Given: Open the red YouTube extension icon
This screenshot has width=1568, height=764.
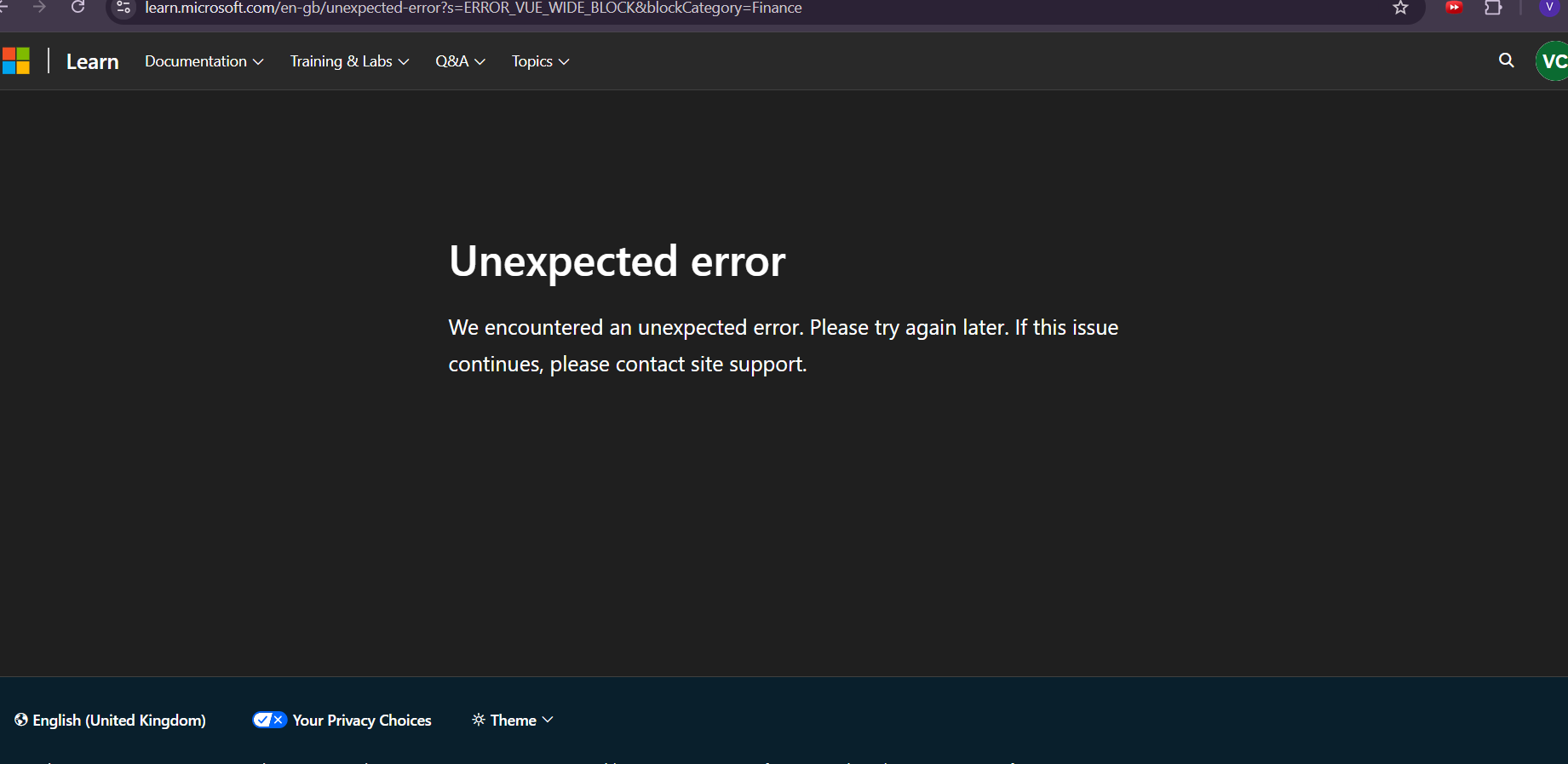Looking at the screenshot, I should tap(1454, 8).
